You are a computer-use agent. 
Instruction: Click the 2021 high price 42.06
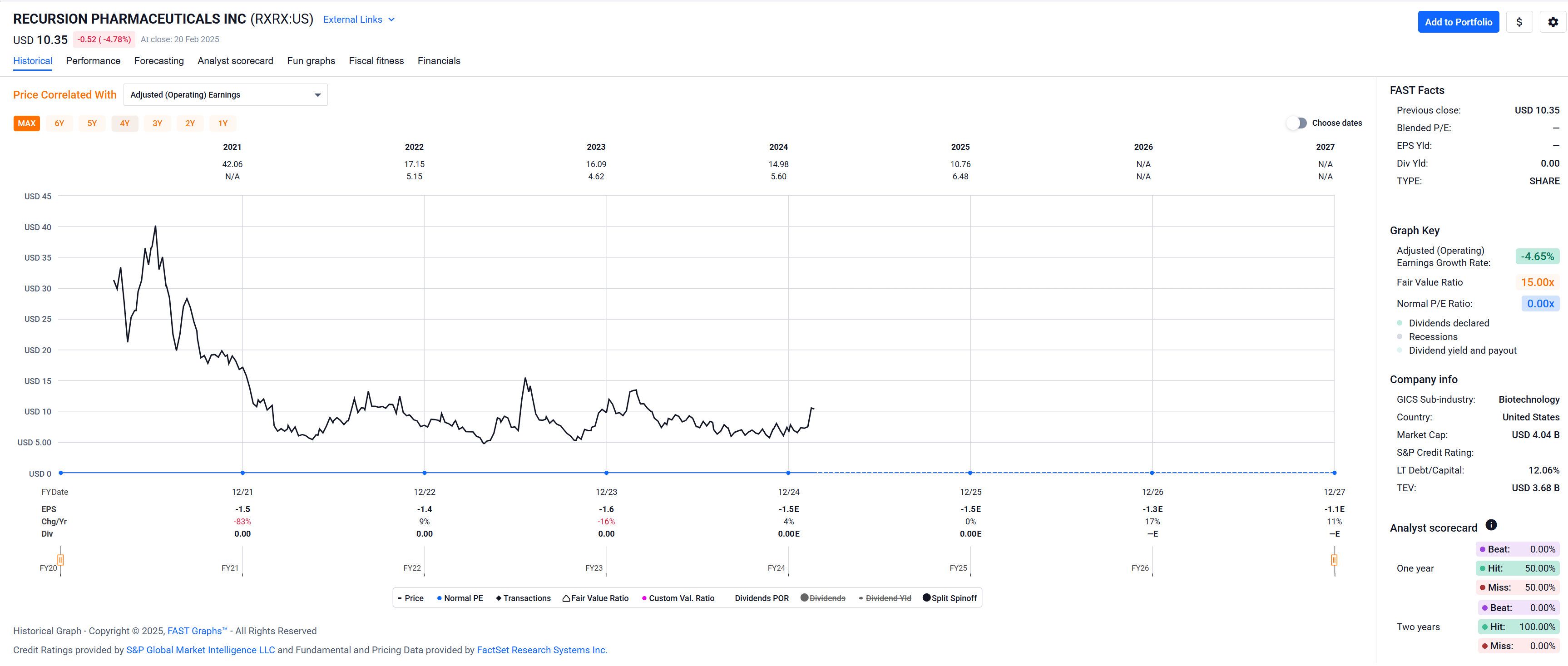point(232,164)
